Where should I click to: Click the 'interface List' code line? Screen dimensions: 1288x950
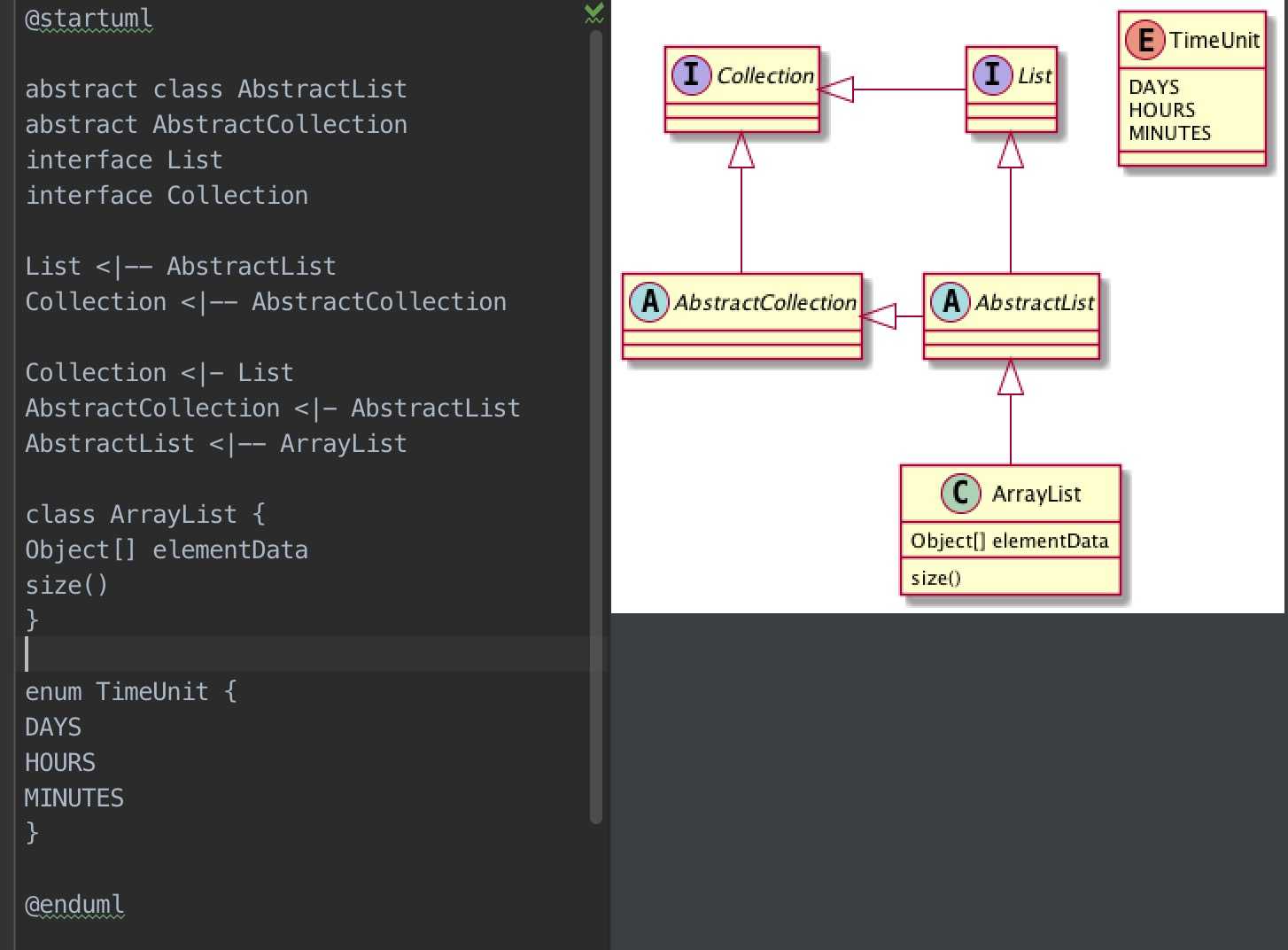[x=124, y=160]
